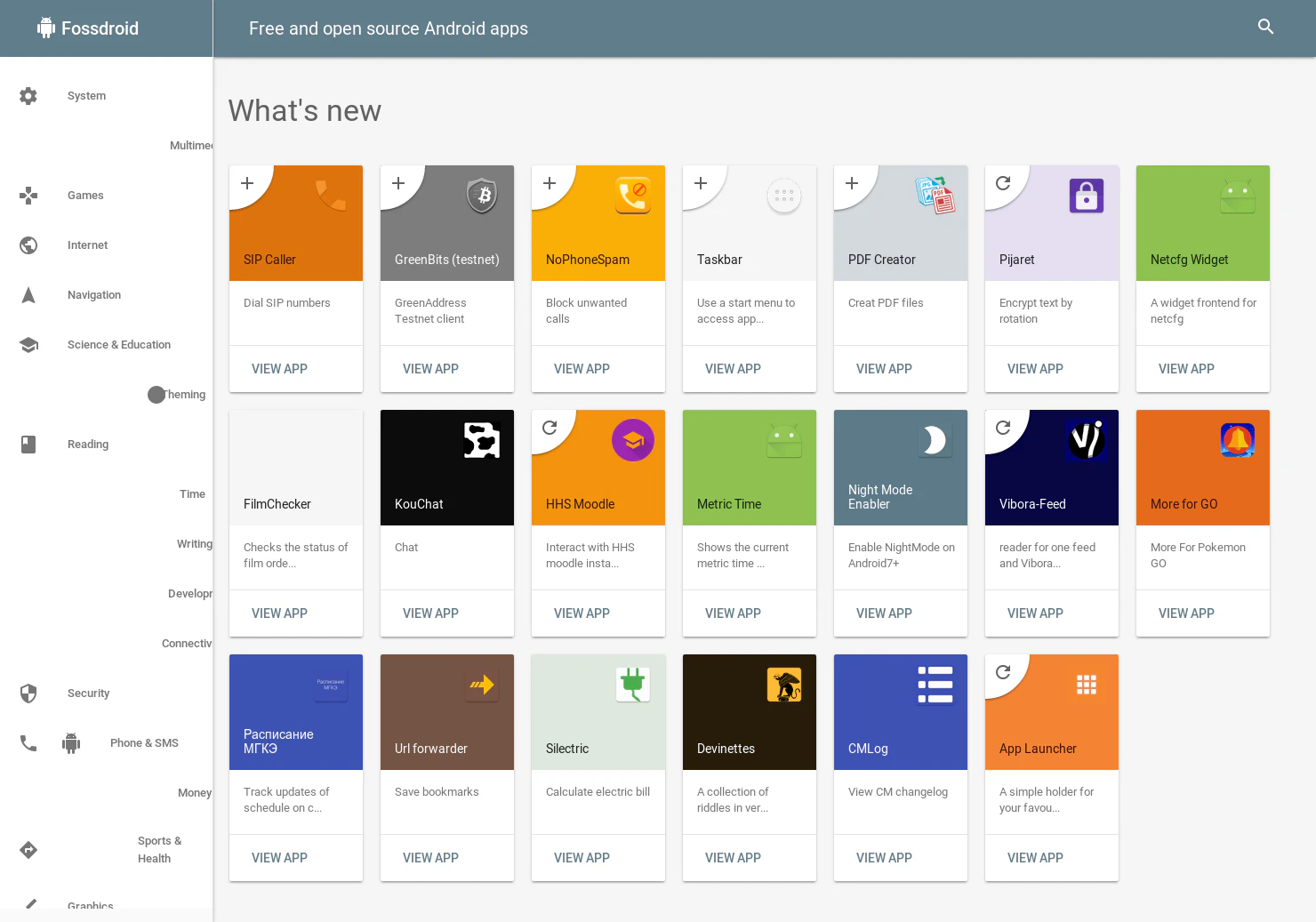This screenshot has height=922, width=1316.
Task: Open the Theming category in sidebar
Action: (185, 395)
